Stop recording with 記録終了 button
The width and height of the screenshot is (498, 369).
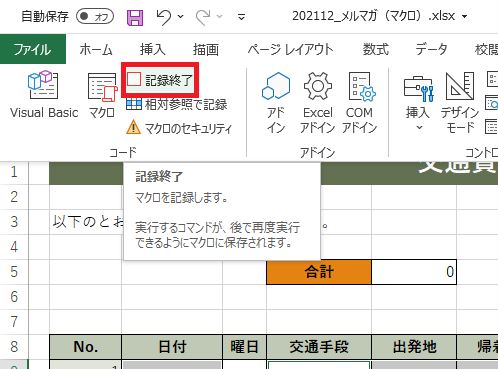point(160,80)
